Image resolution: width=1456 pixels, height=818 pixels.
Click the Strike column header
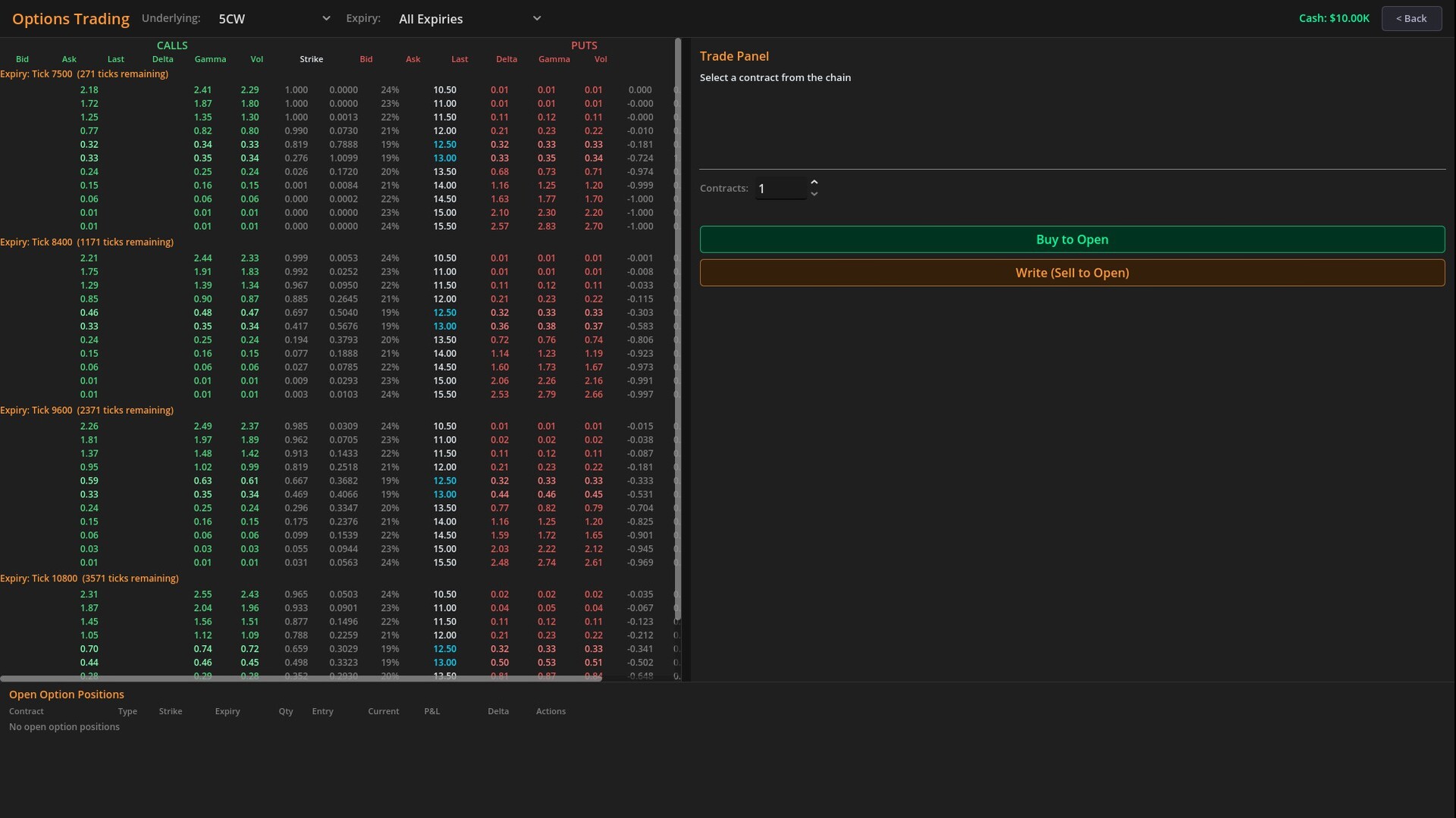(x=312, y=58)
